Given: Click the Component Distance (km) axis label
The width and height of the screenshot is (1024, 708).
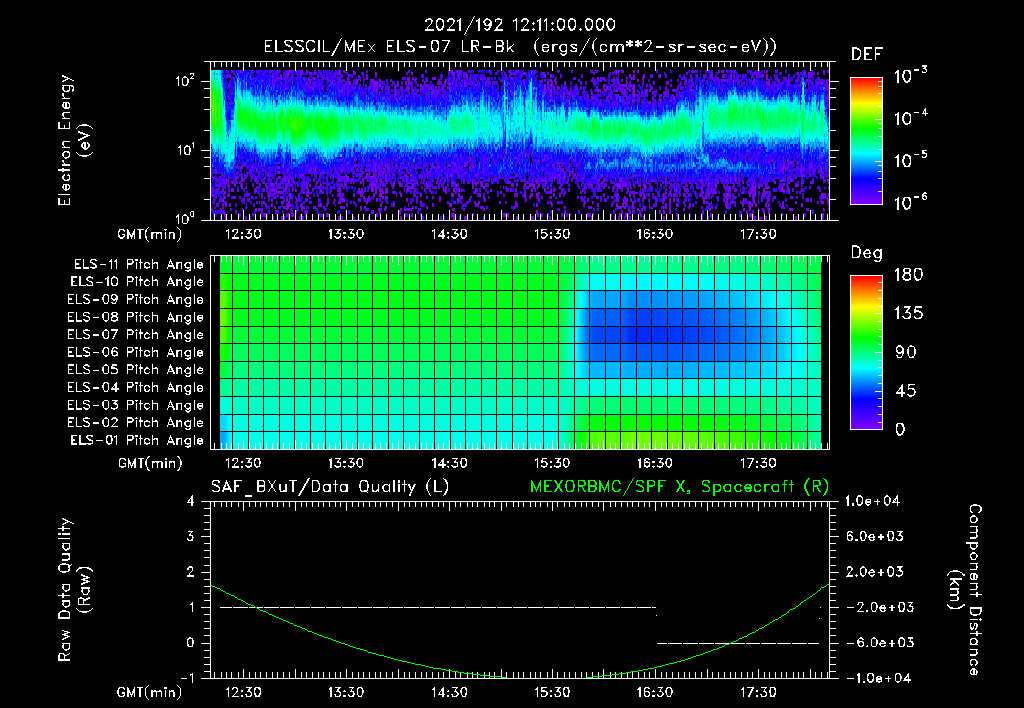Looking at the screenshot, I should [965, 590].
